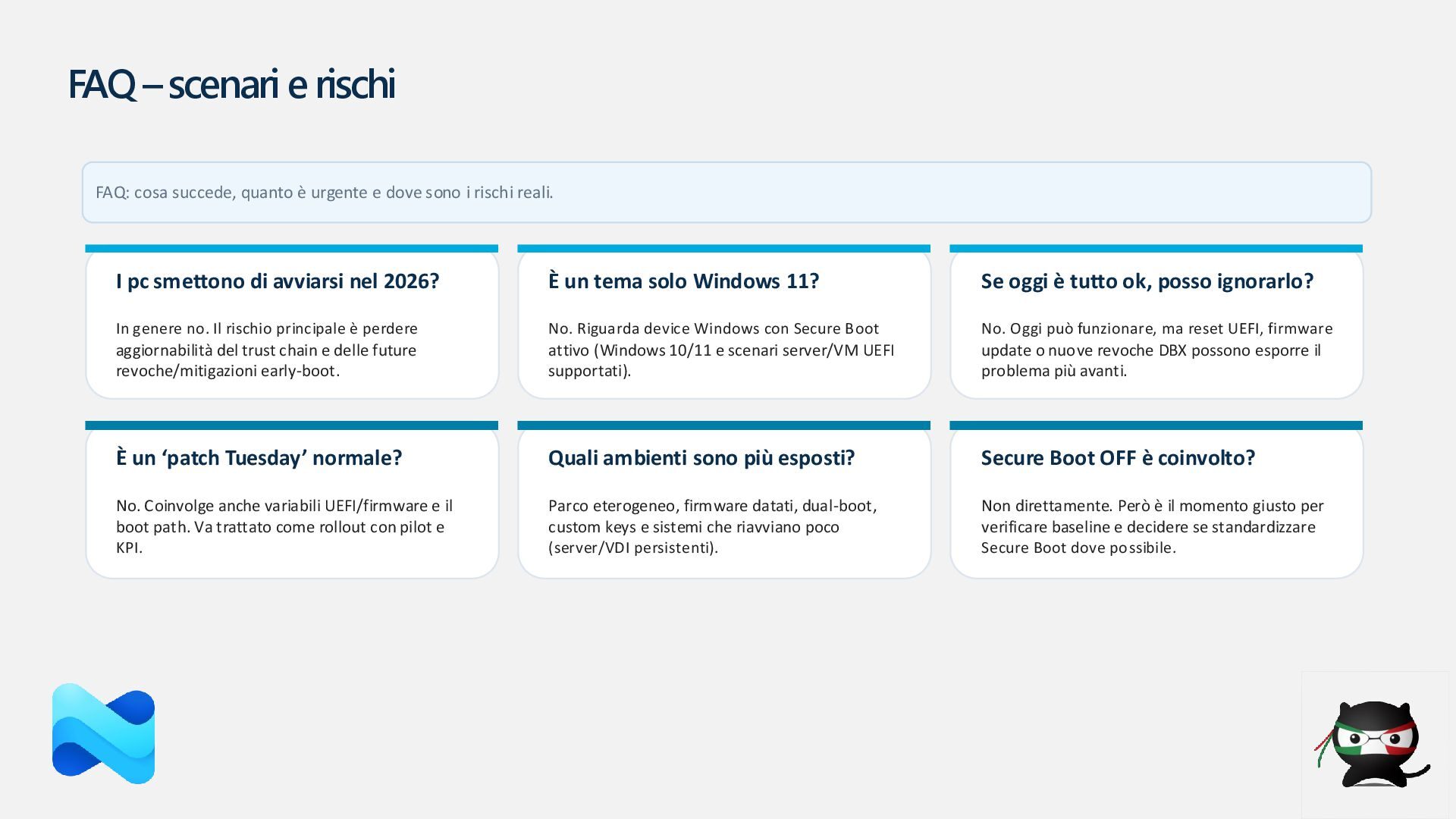Click the dark teal bar above the Secure Boot OFF card
1456x819 pixels.
pyautogui.click(x=1156, y=425)
